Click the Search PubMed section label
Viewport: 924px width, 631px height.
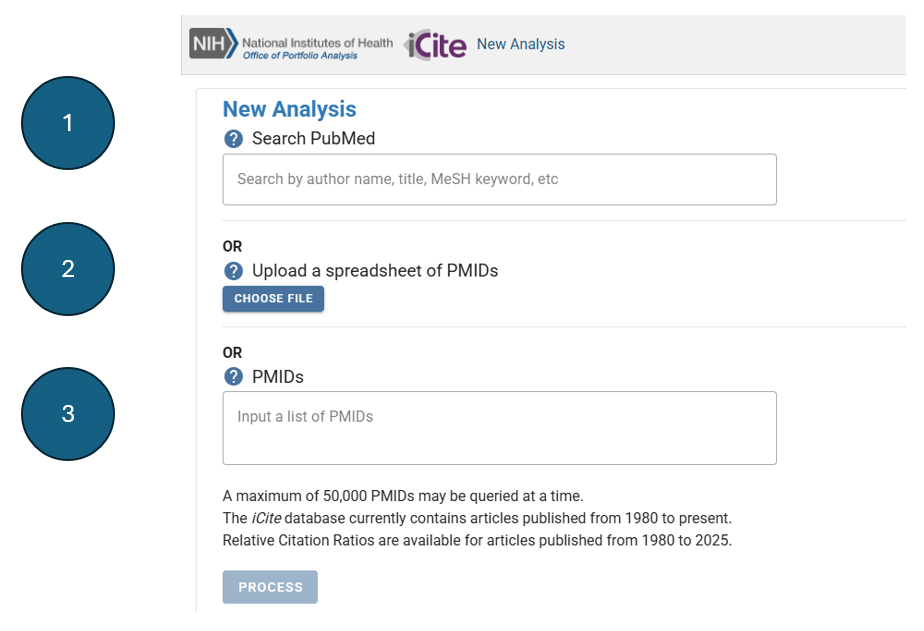[313, 139]
